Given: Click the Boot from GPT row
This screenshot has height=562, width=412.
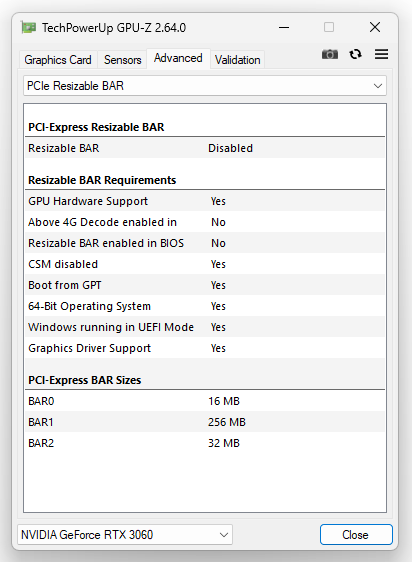Looking at the screenshot, I should (205, 285).
